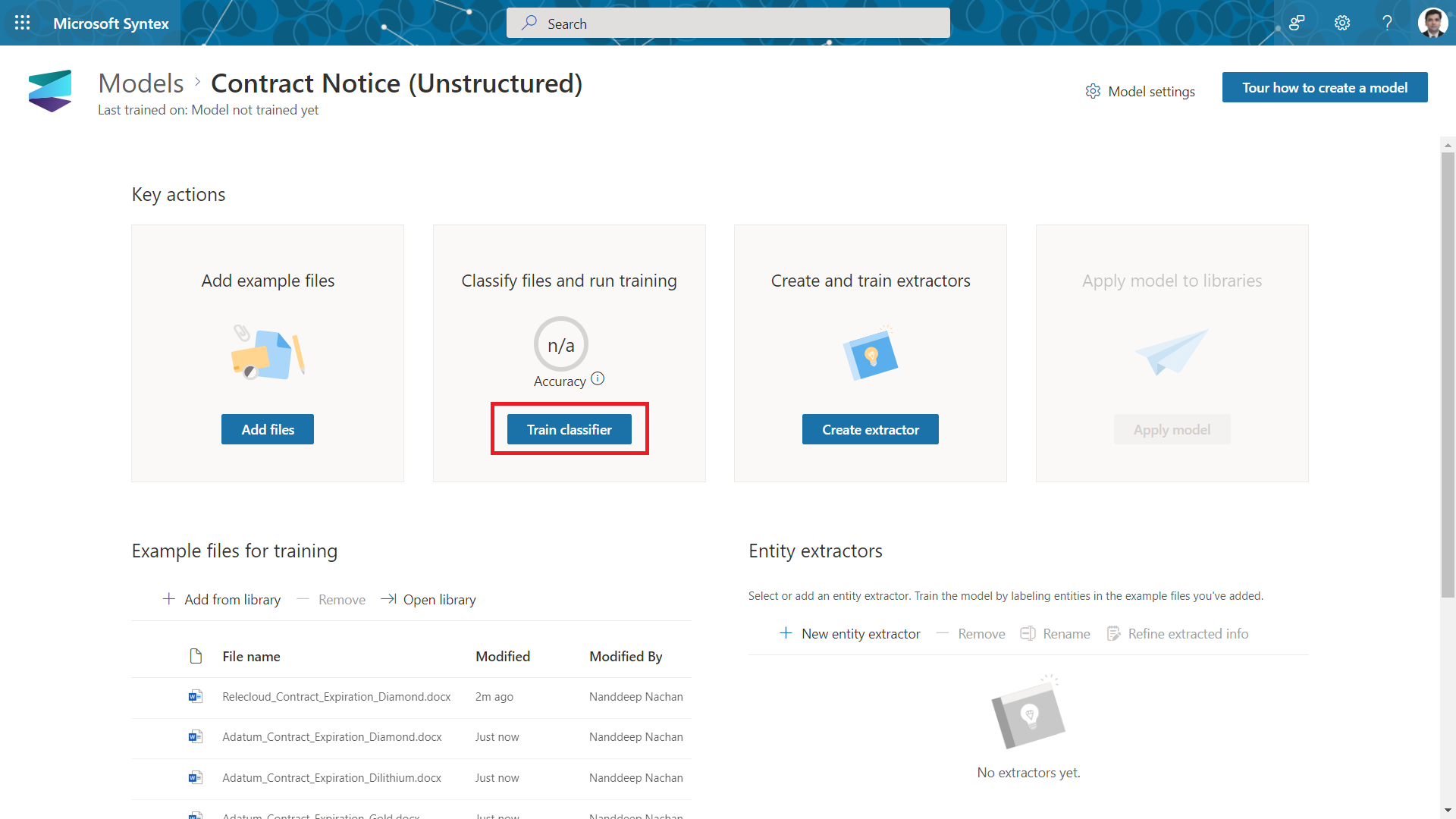Click the Accuracy info icon

[598, 379]
